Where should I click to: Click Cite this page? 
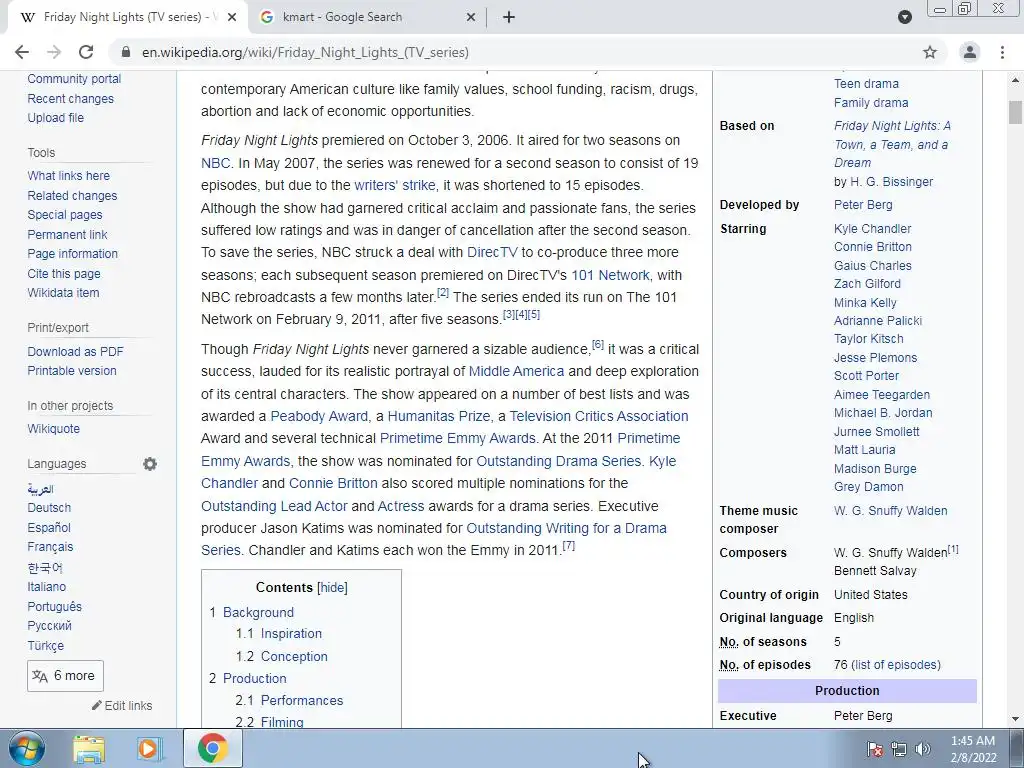(64, 274)
